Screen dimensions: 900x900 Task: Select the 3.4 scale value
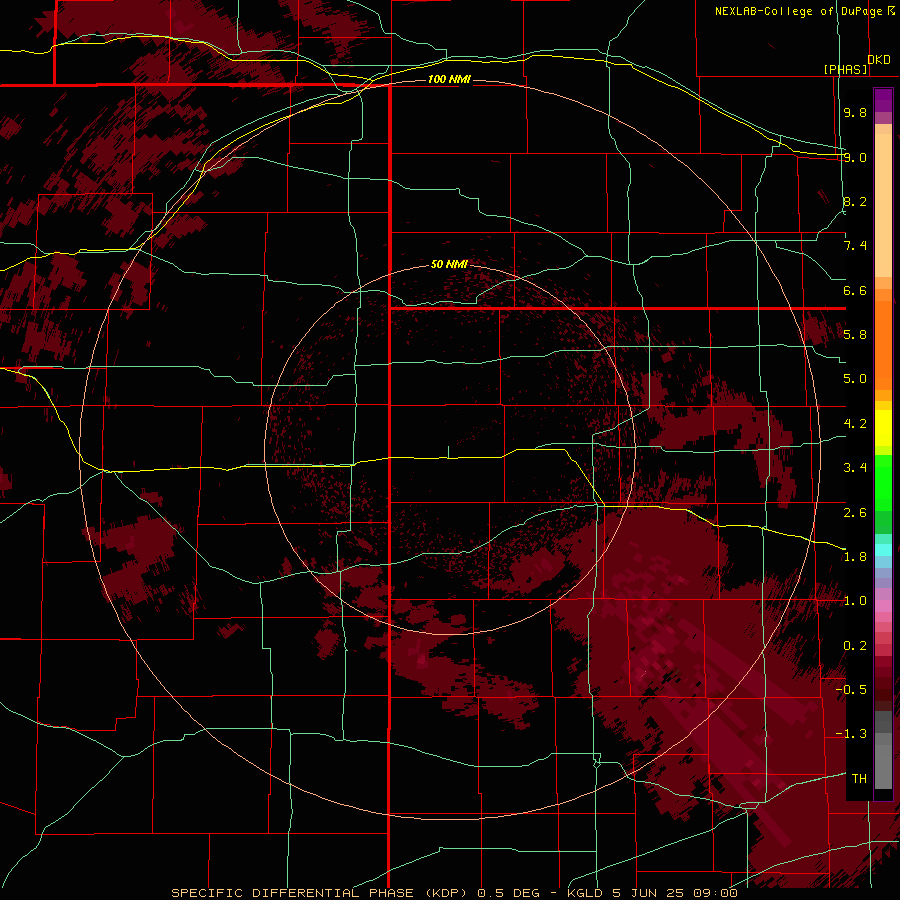point(855,468)
